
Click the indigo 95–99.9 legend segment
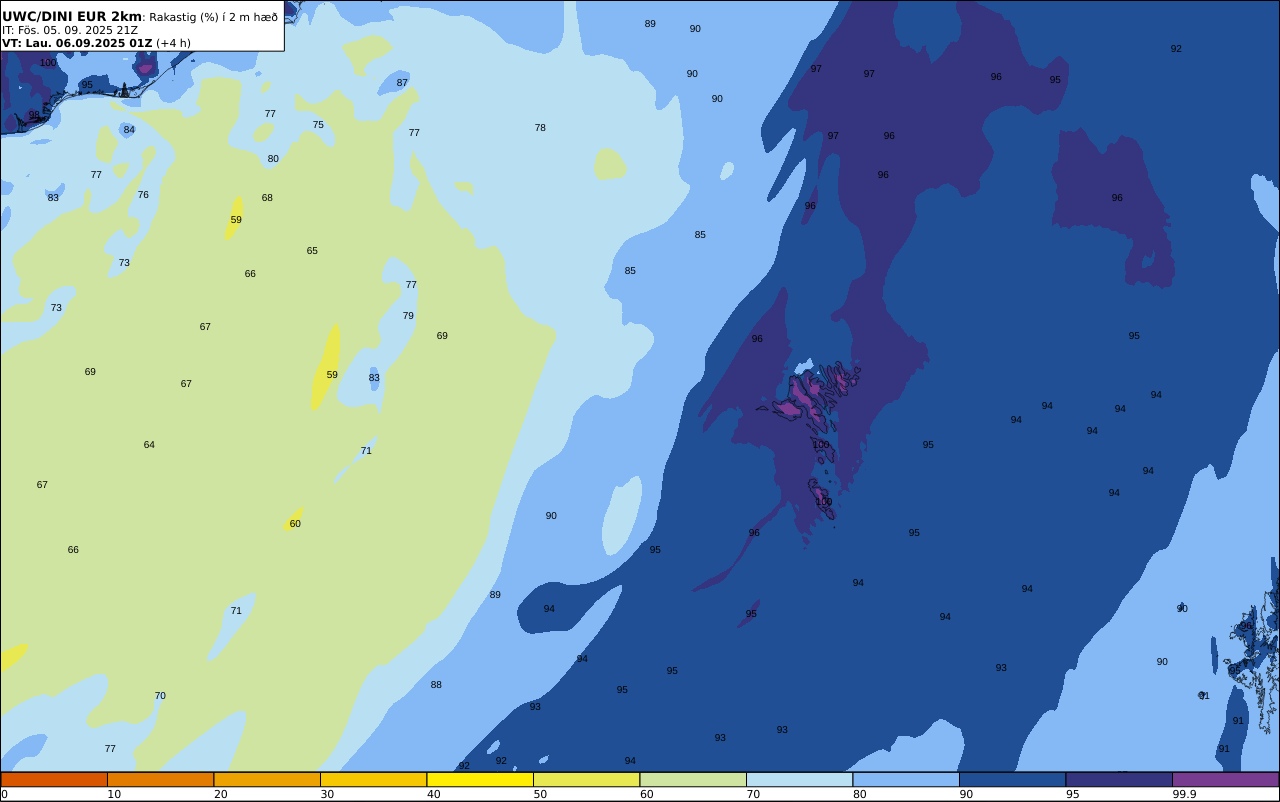[1119, 779]
